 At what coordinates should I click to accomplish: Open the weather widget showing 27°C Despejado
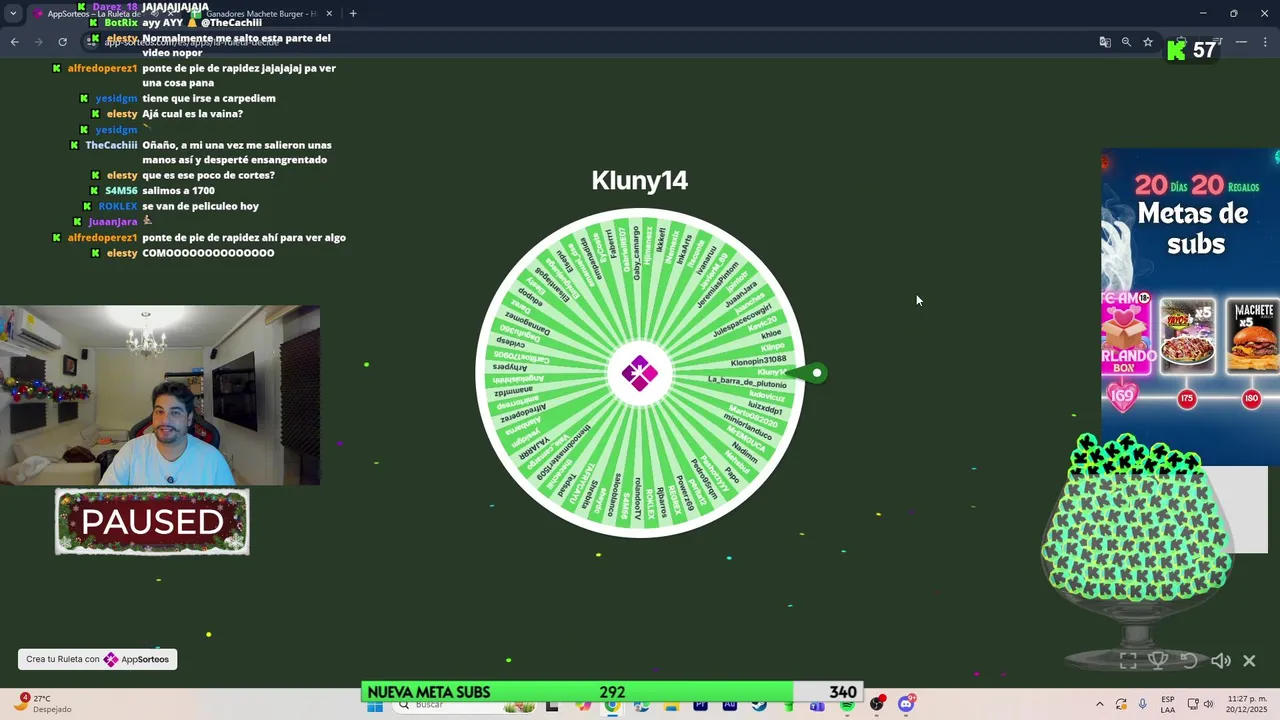42,704
